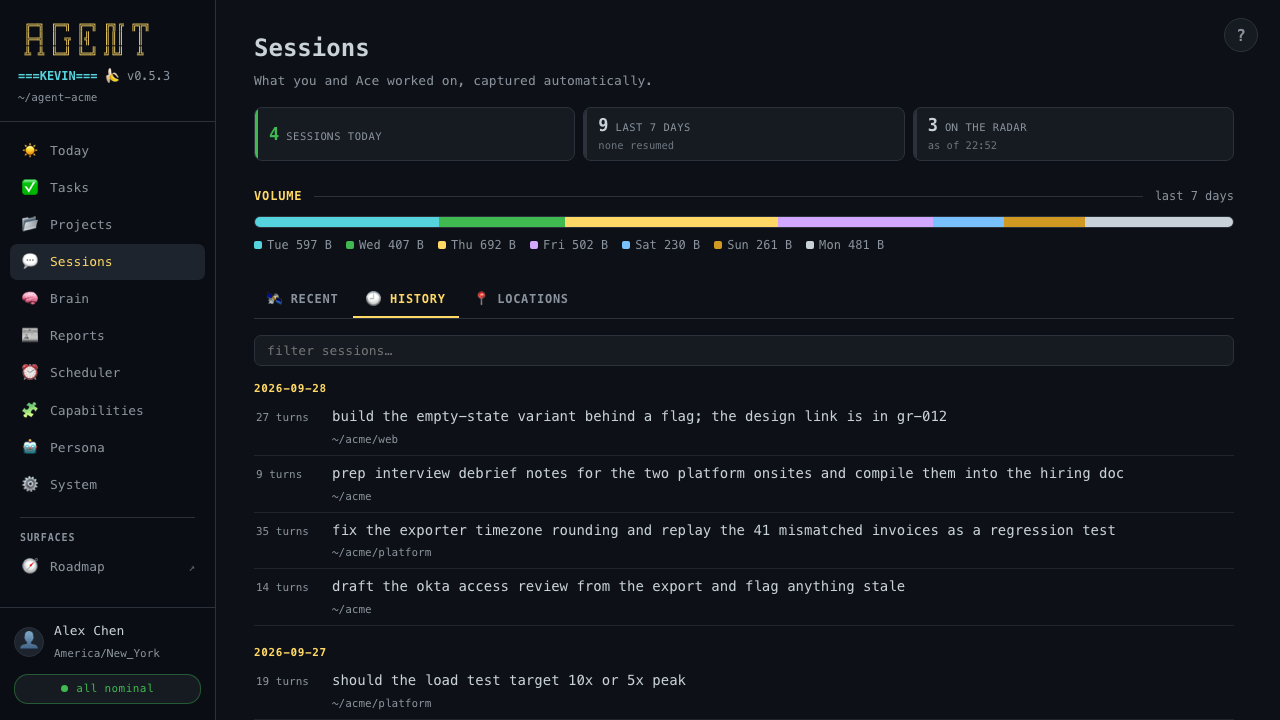Viewport: 1280px width, 720px height.
Task: Click the banana icon next to KEVIN
Action: 112,76
